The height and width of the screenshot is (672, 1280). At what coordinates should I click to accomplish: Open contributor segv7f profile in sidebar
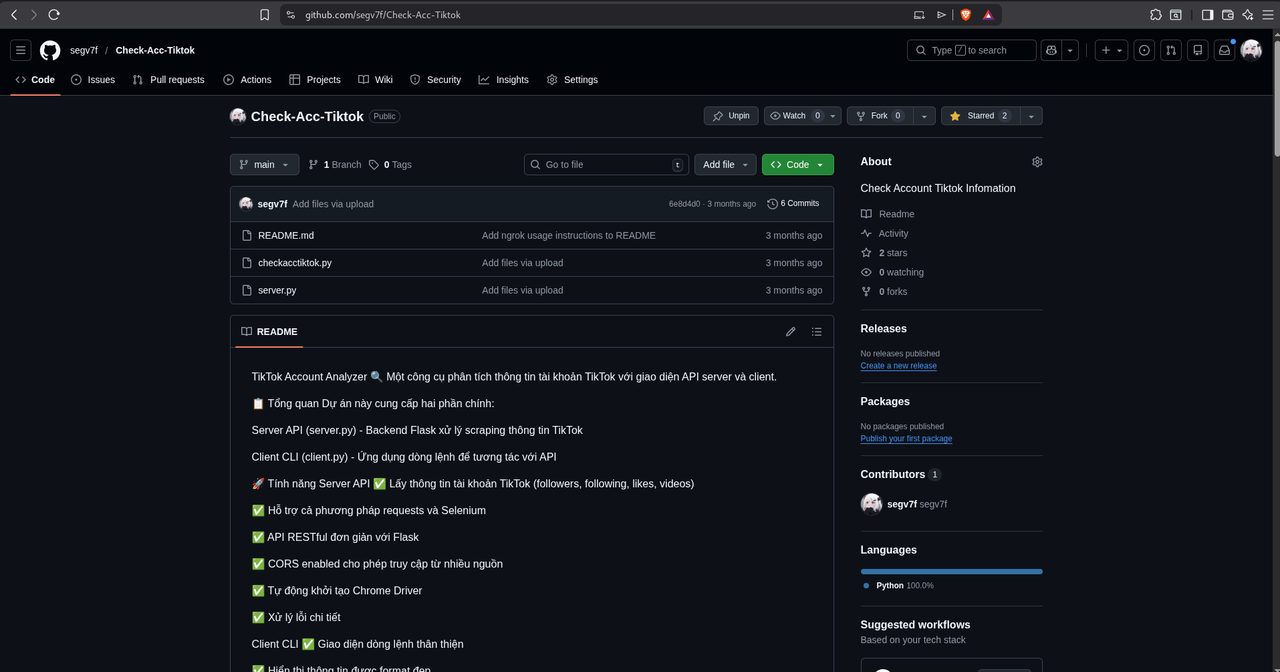904,504
